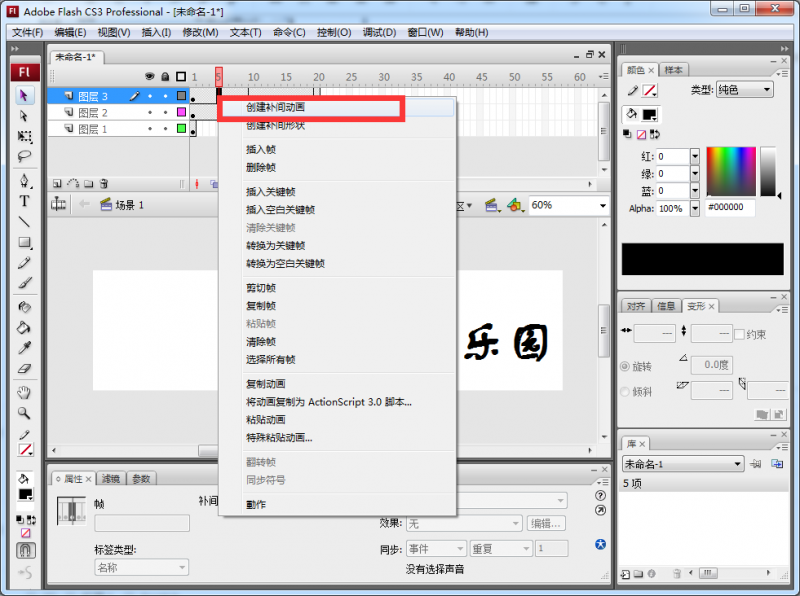The height and width of the screenshot is (596, 800).
Task: Click the Add Motion Guide icon
Action: [73, 183]
